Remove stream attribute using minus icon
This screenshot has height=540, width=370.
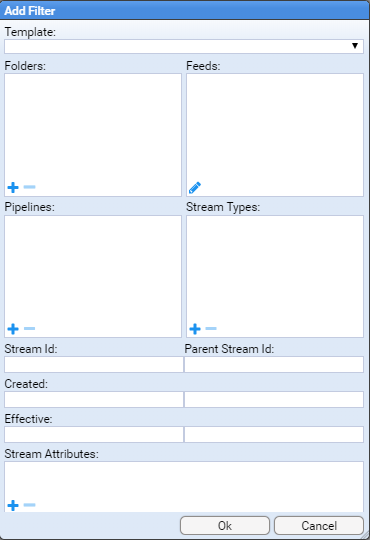30,505
